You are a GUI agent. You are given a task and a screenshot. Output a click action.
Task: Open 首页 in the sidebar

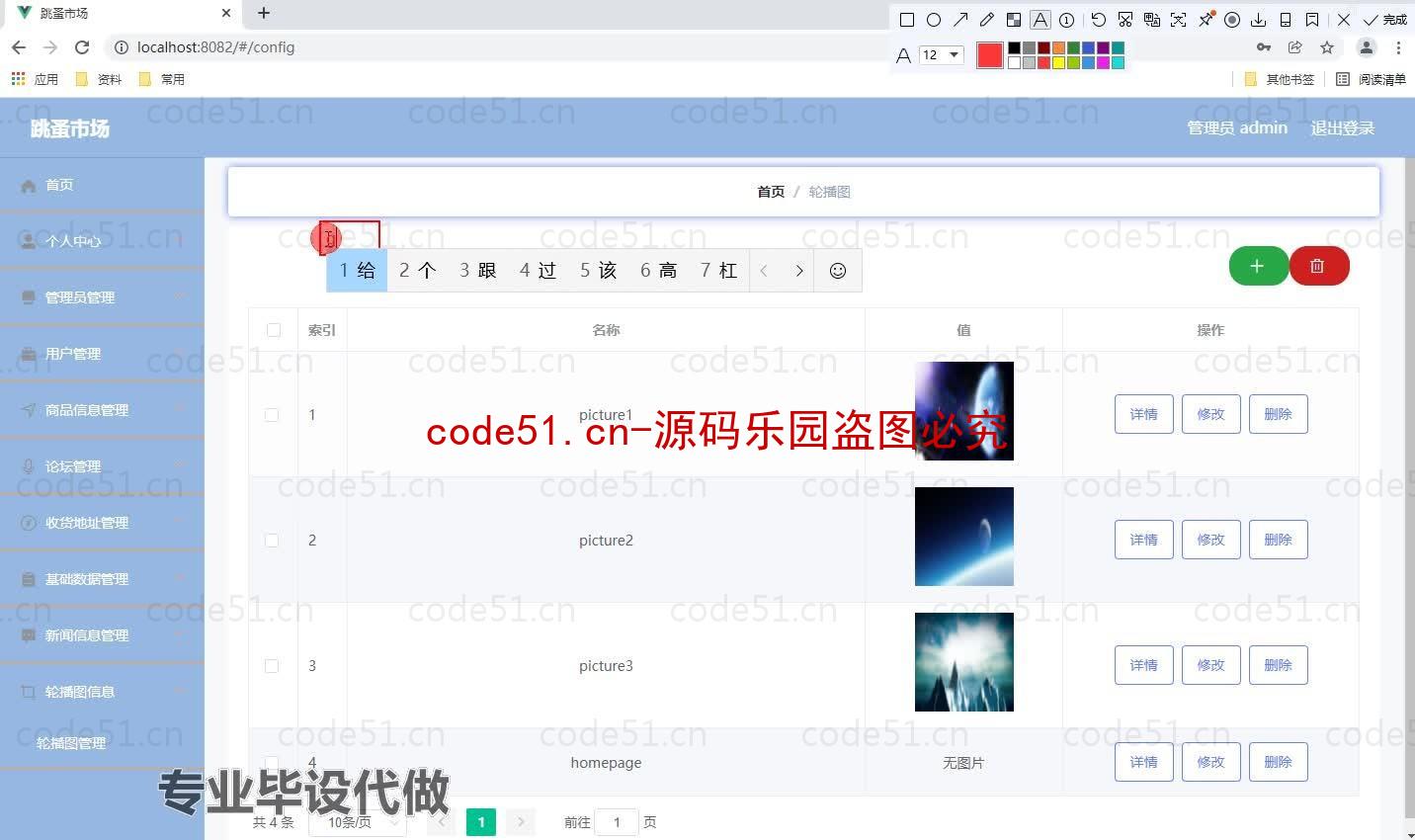pos(102,185)
